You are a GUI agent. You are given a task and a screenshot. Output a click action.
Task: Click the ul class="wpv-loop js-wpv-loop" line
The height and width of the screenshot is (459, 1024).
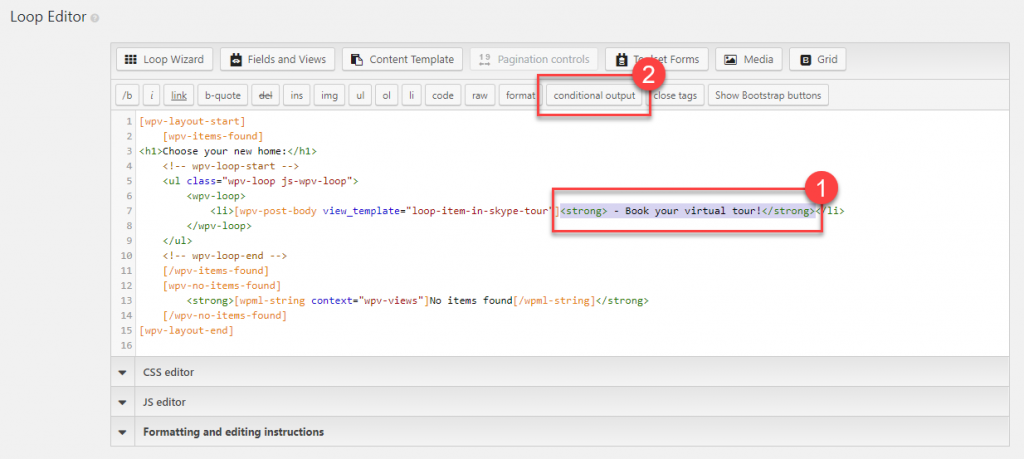tap(261, 182)
